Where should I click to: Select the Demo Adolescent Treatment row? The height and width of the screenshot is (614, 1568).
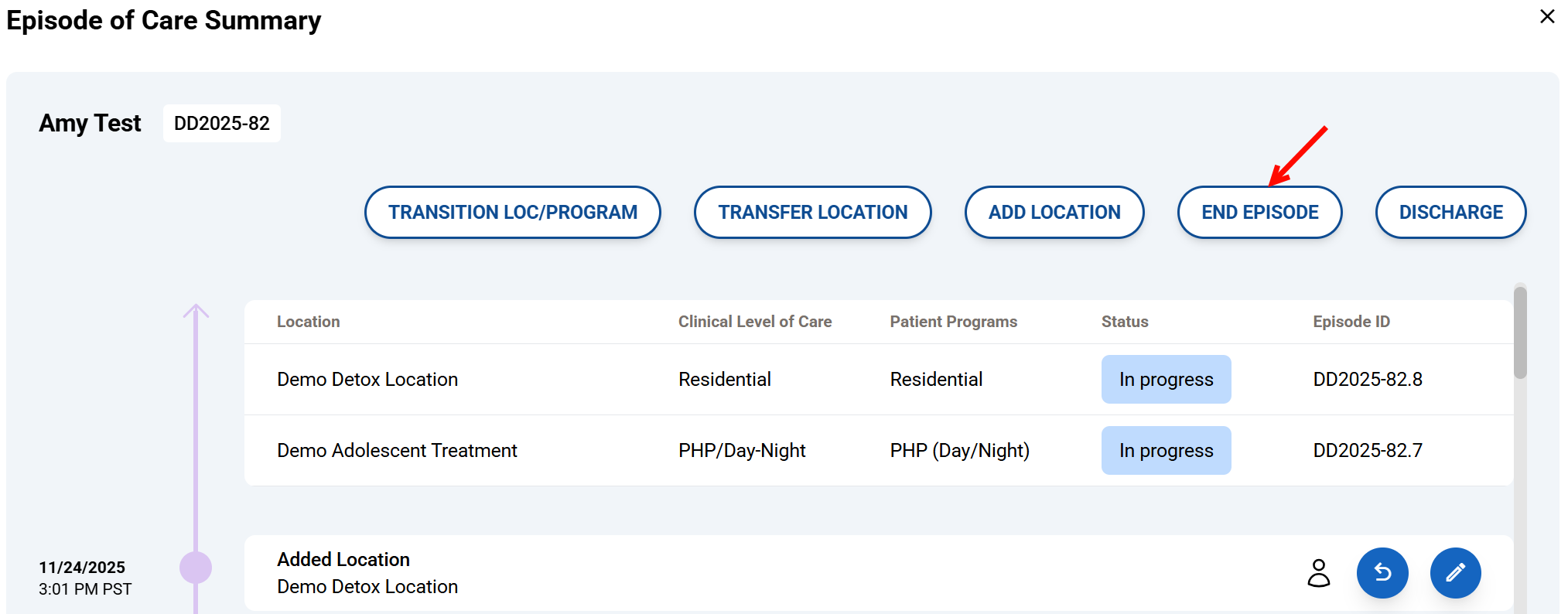point(397,451)
